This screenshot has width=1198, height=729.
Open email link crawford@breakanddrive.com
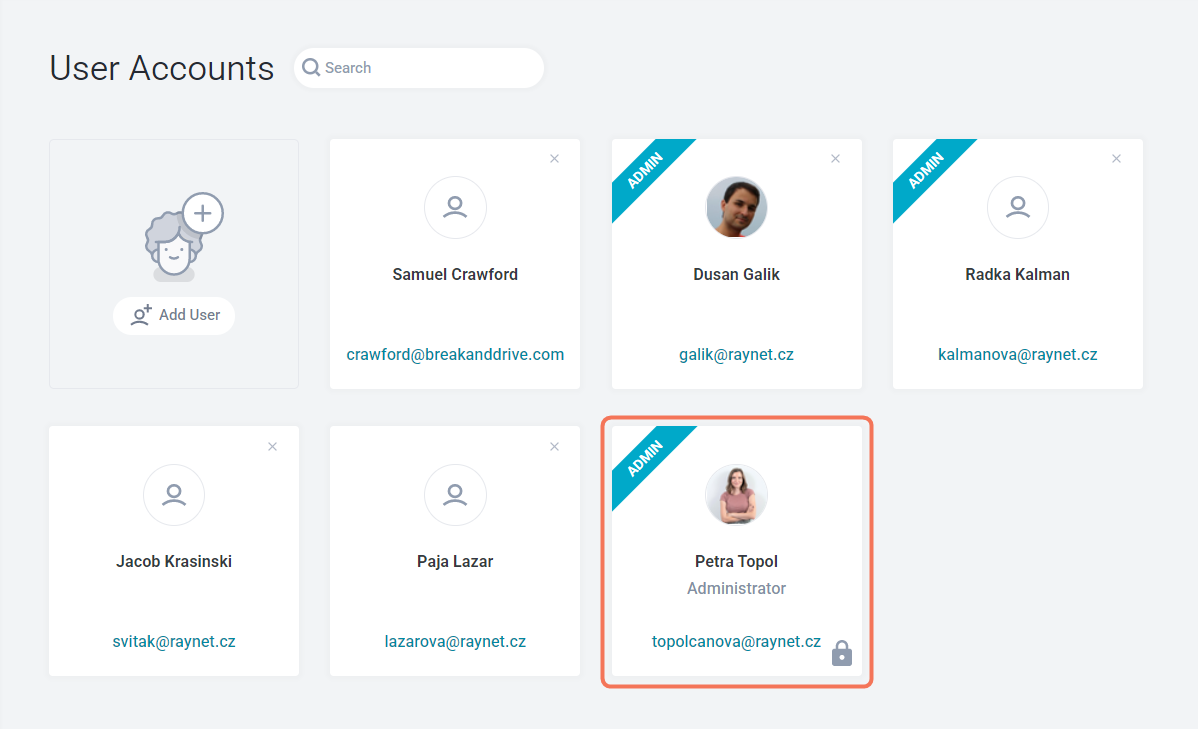pos(455,355)
